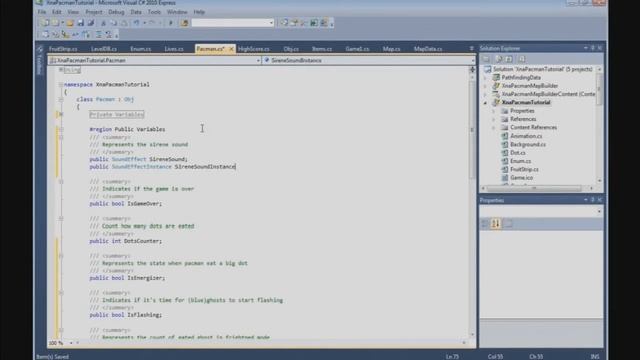Image resolution: width=640 pixels, height=360 pixels.
Task: Pin or unpin the Properties panel
Action: (593, 200)
